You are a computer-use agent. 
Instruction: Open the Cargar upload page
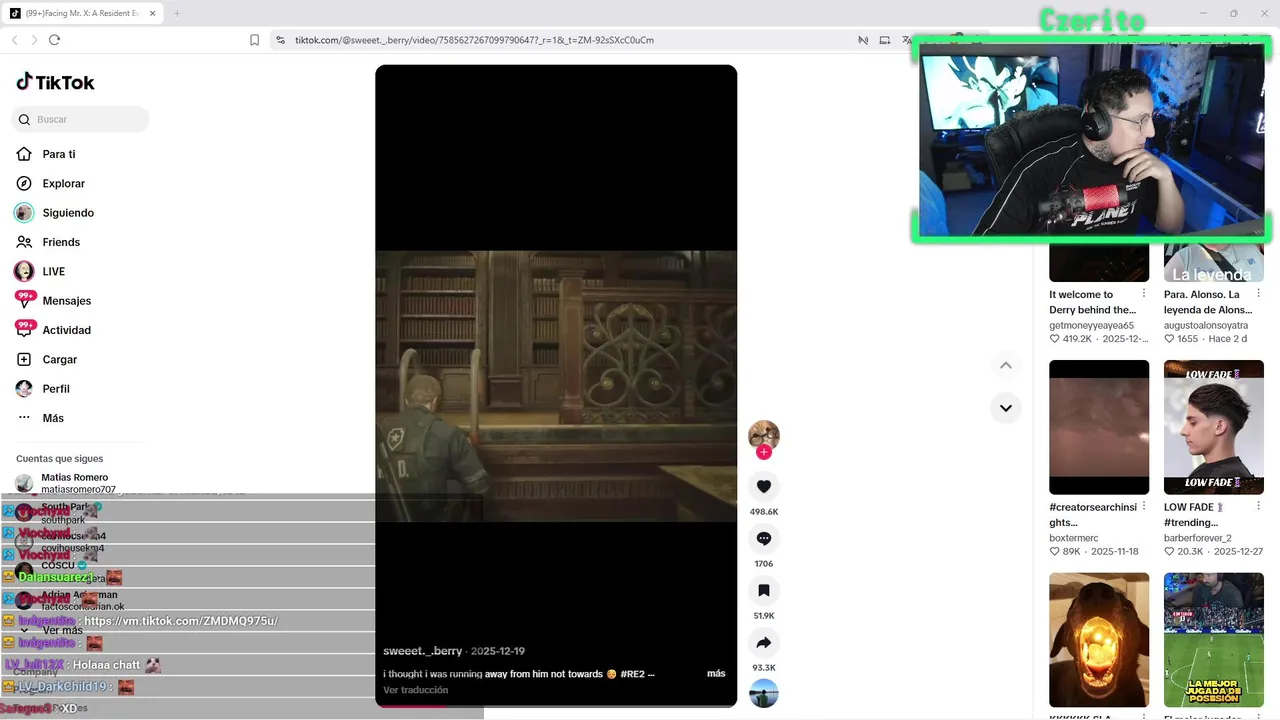coord(60,359)
